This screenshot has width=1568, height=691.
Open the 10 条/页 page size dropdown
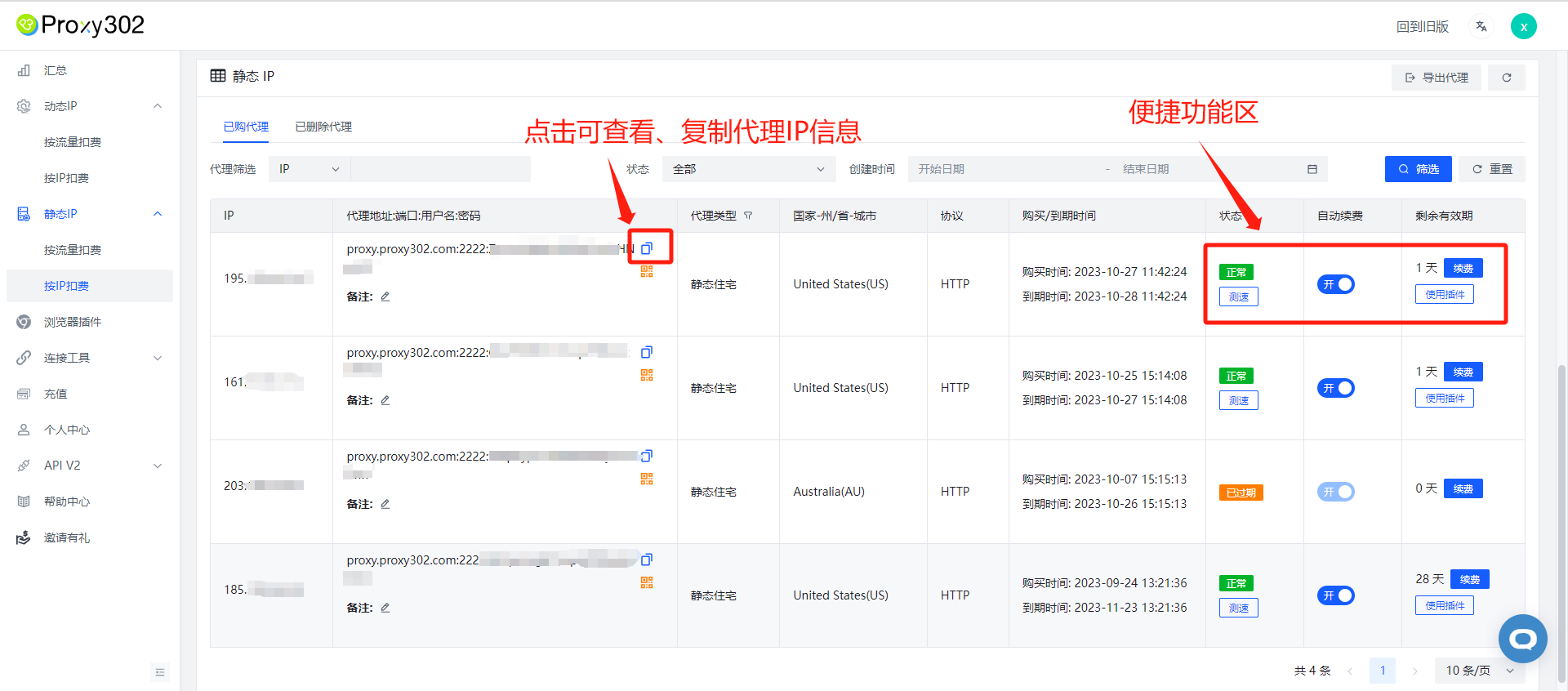click(x=1480, y=671)
